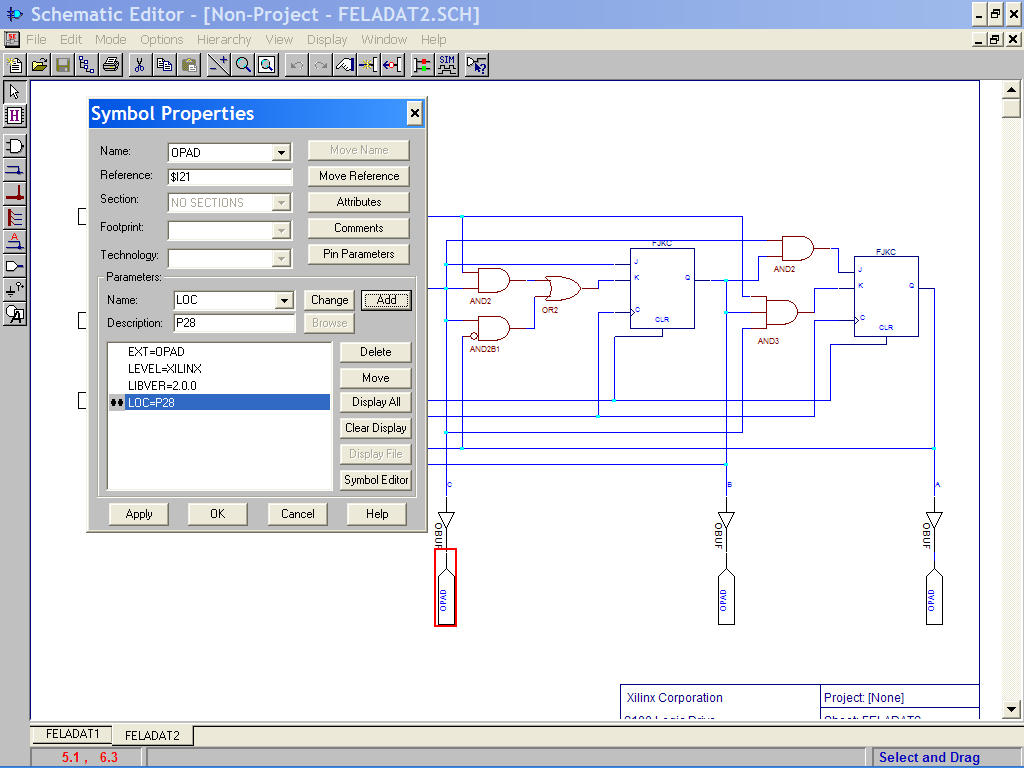Click the context help pointer icon

click(477, 65)
